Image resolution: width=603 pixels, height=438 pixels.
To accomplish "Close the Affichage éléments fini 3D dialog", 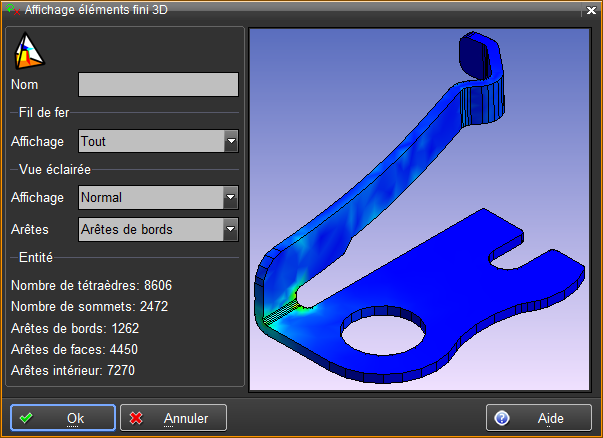I will [x=591, y=10].
